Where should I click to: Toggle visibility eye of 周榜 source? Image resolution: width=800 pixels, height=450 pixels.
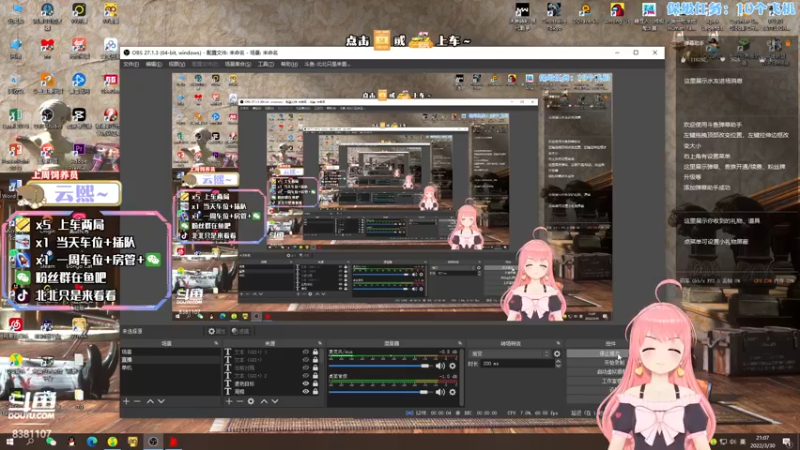pos(305,391)
